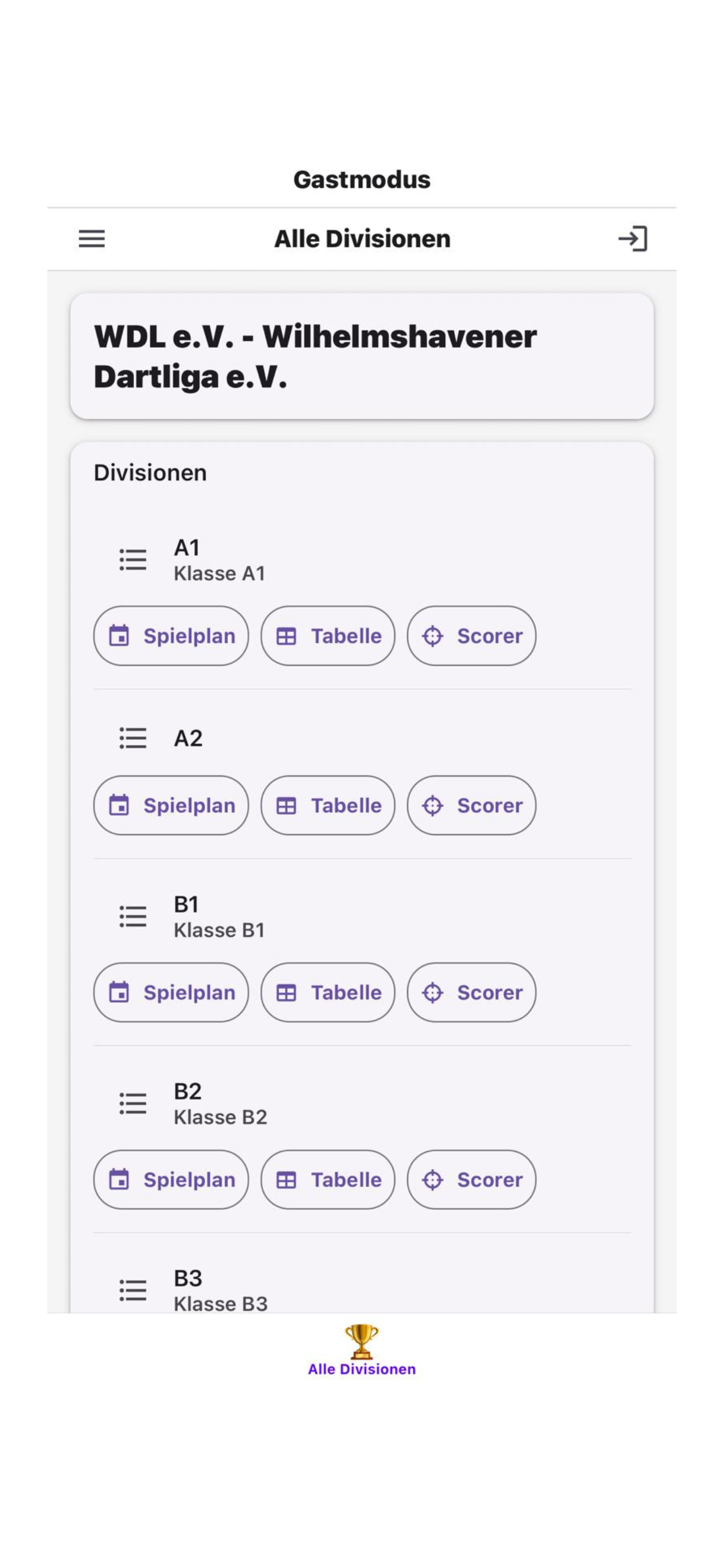Click the list icon beside B1
Screen dimensions: 724x1568
point(133,916)
